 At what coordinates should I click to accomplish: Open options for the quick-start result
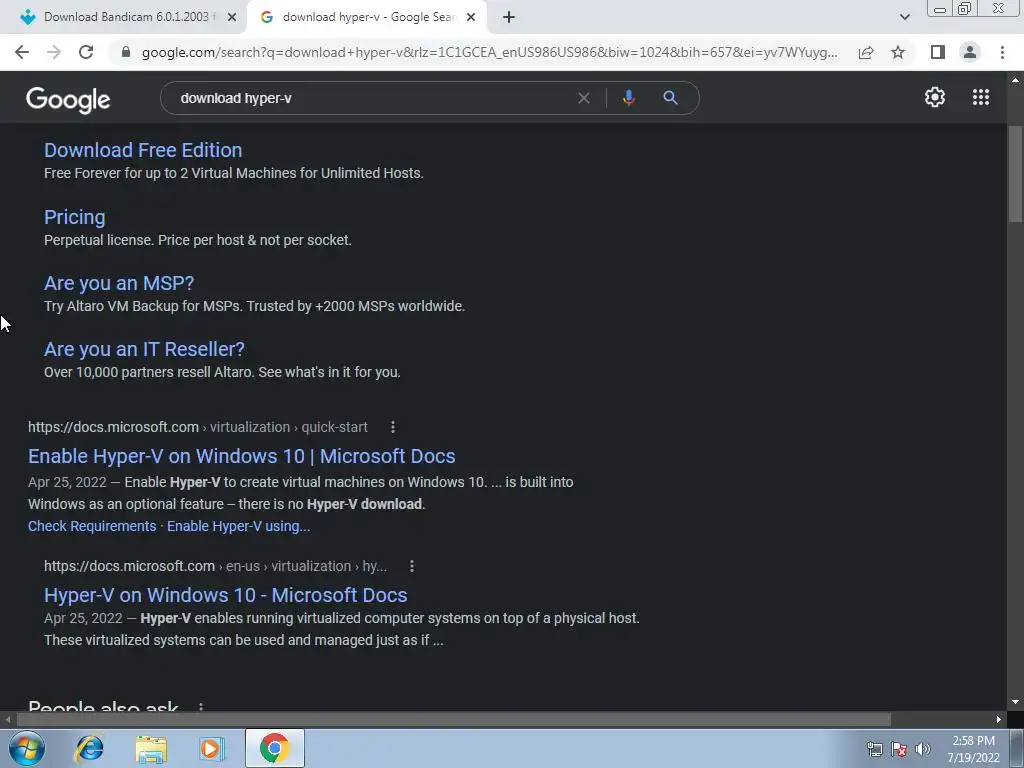tap(392, 427)
